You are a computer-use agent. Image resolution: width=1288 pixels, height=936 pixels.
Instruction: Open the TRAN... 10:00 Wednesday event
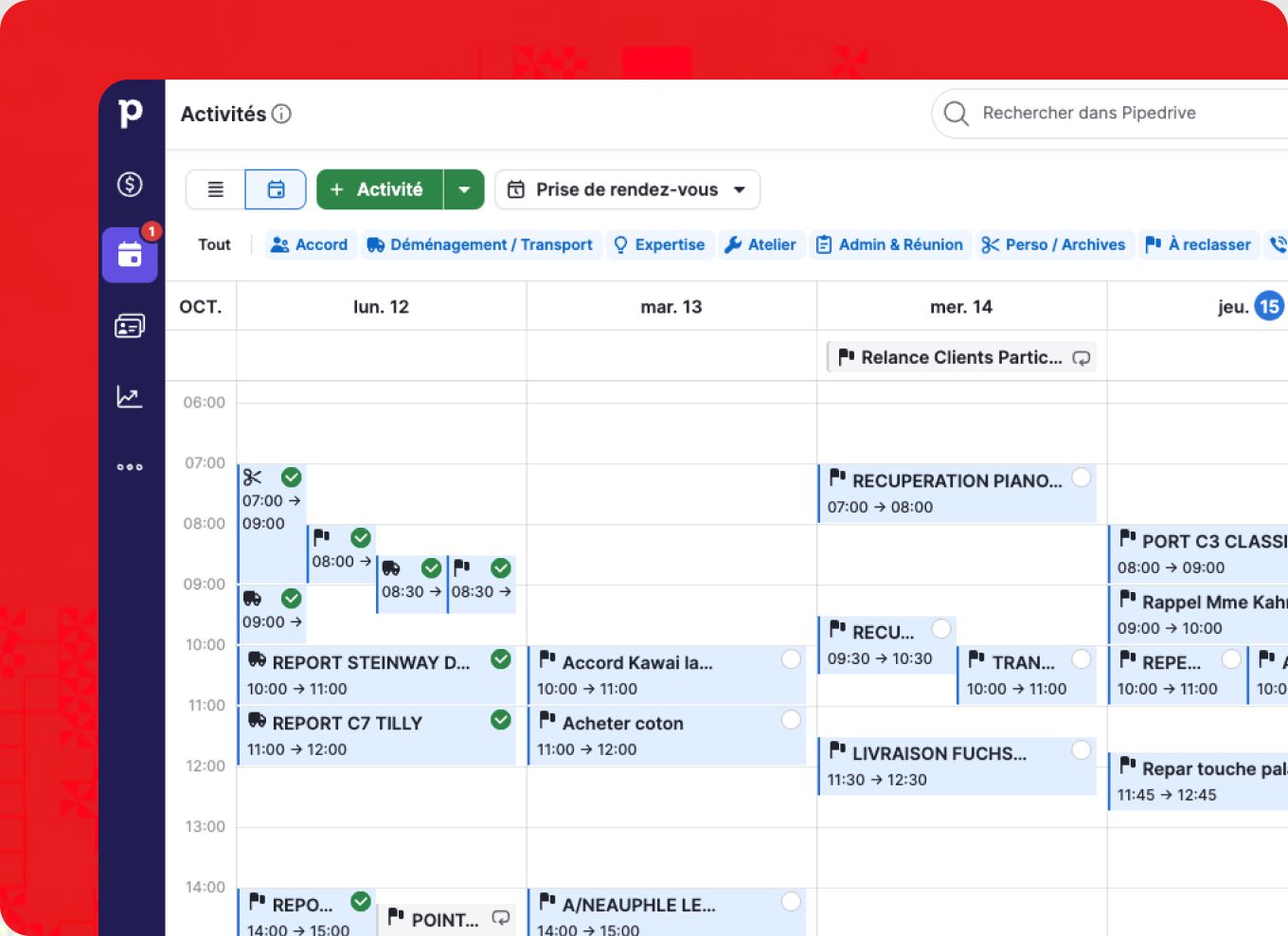coord(1027,675)
